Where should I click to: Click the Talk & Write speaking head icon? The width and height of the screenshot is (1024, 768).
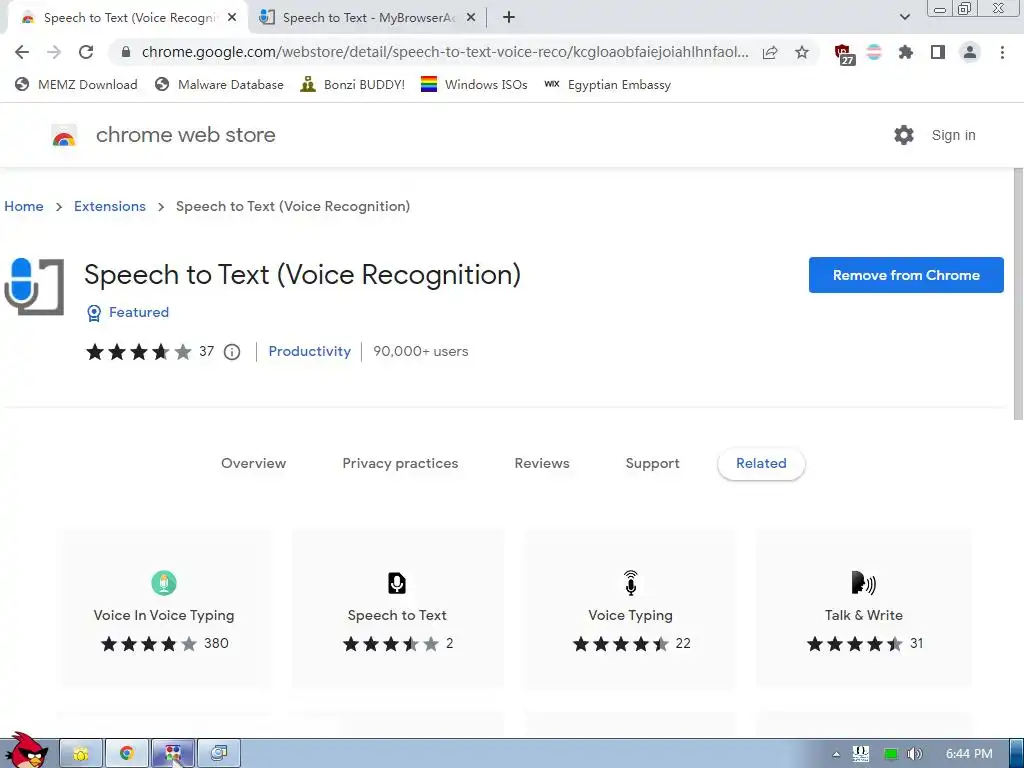[x=863, y=583]
